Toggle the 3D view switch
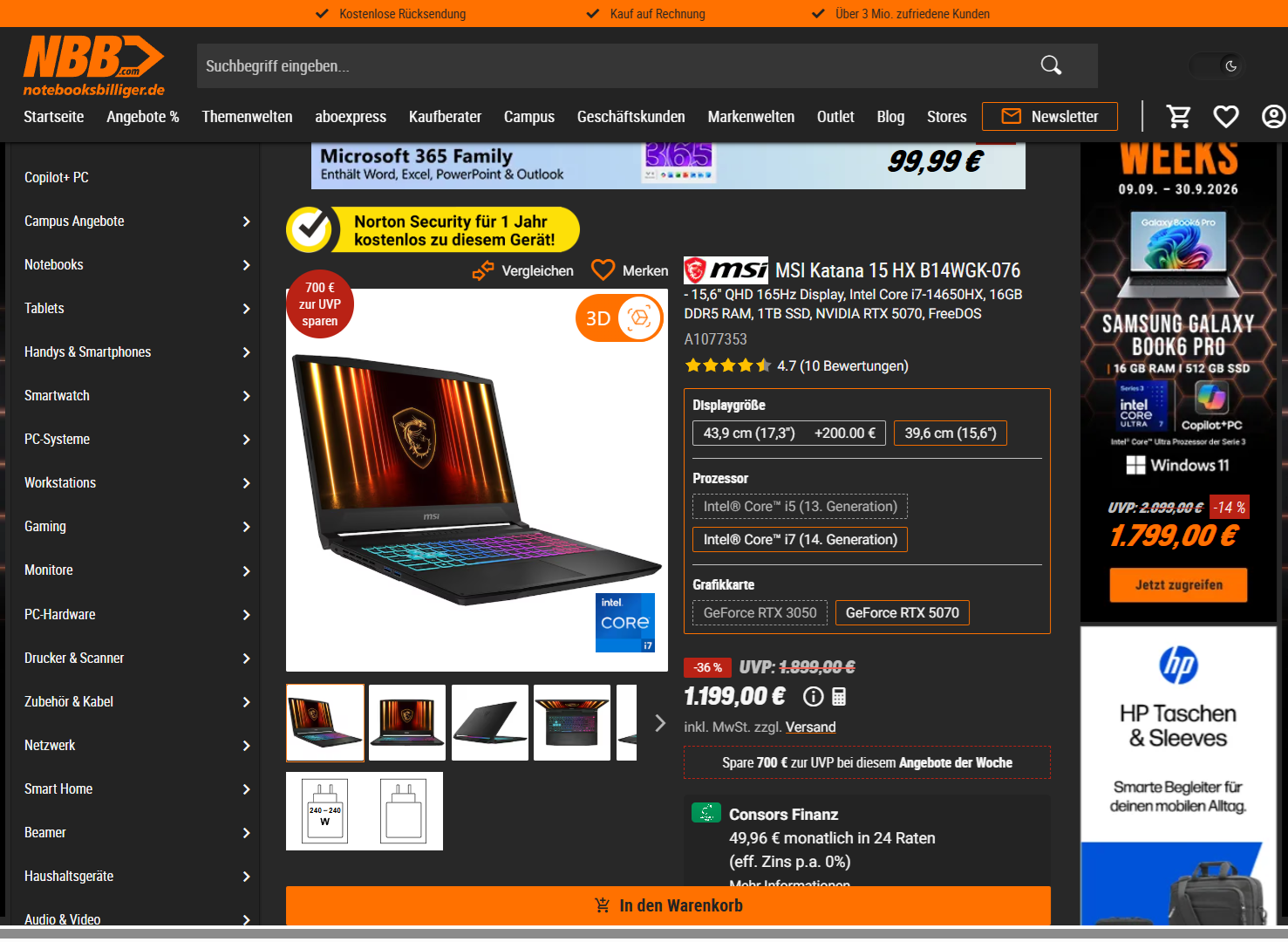The width and height of the screenshot is (1288, 942). click(619, 318)
